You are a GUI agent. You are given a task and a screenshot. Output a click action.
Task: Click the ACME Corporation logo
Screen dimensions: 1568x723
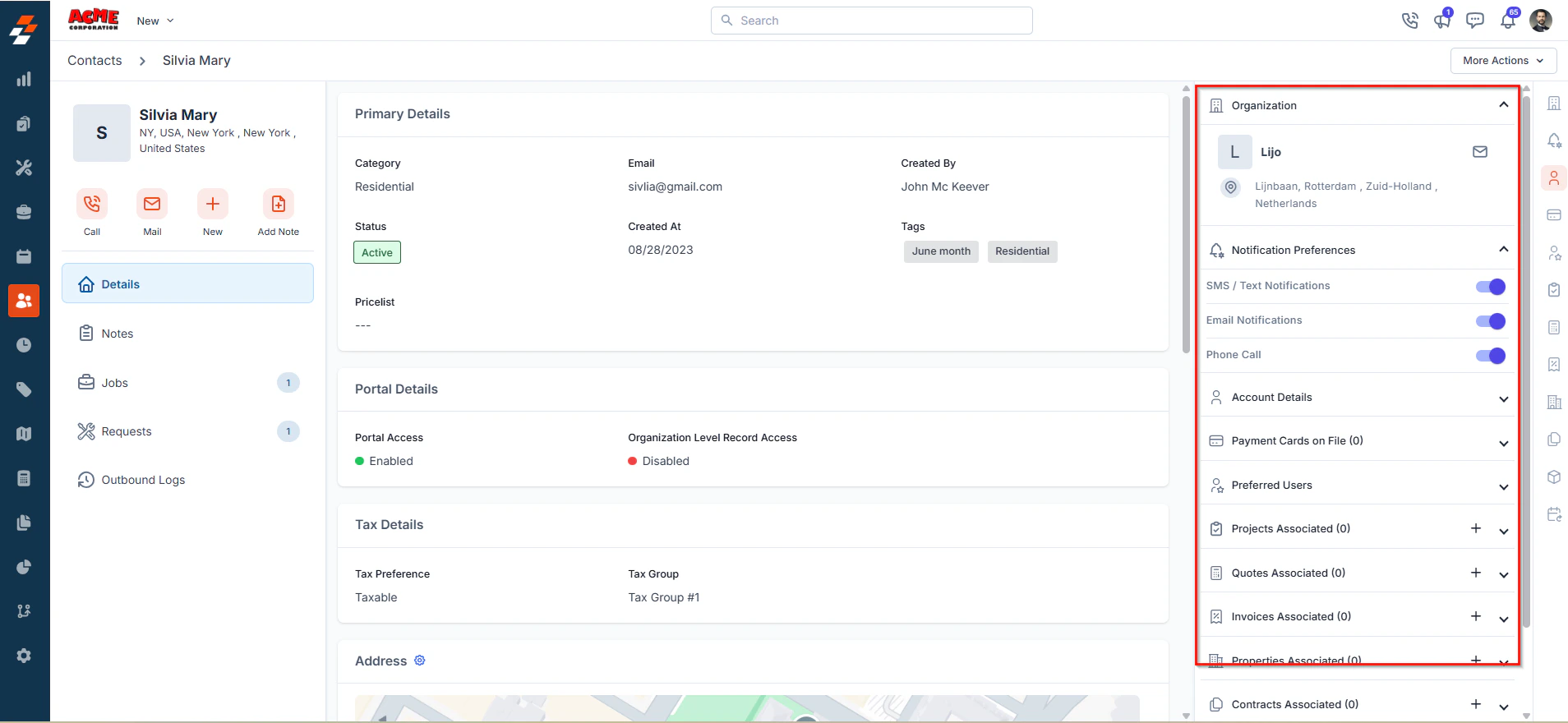94,20
